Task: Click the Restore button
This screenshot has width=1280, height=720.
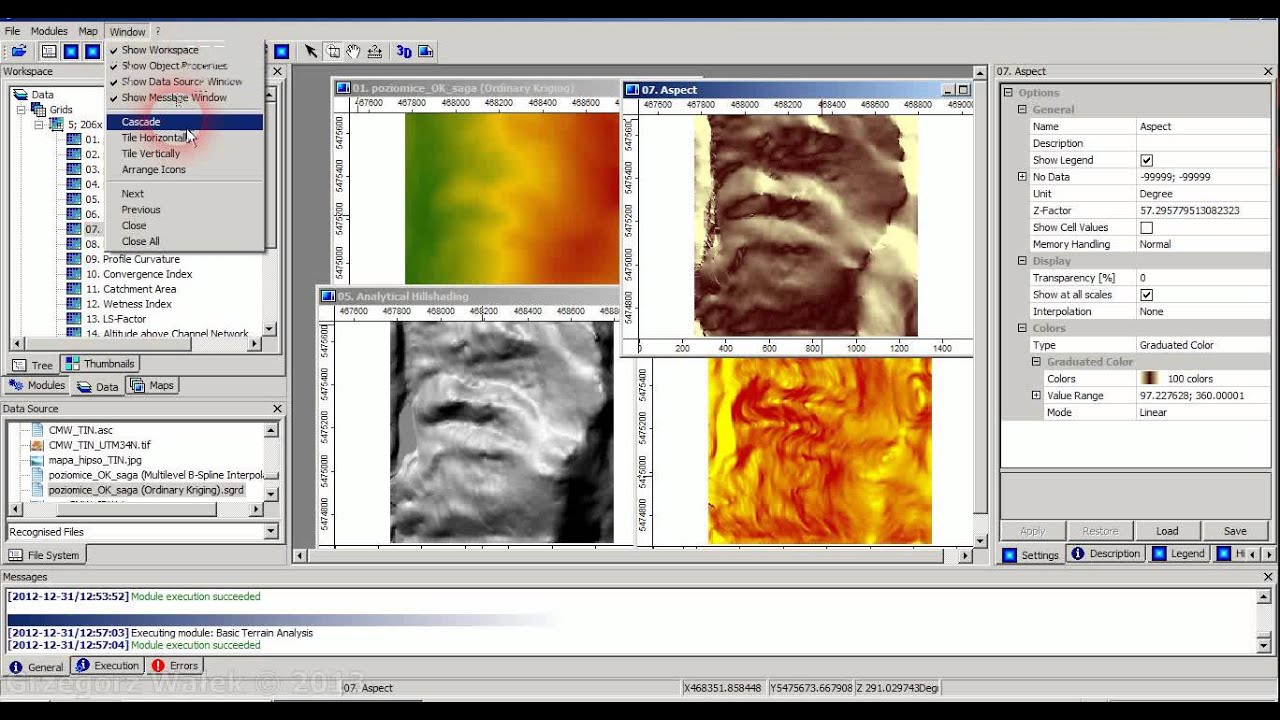Action: click(x=1100, y=531)
